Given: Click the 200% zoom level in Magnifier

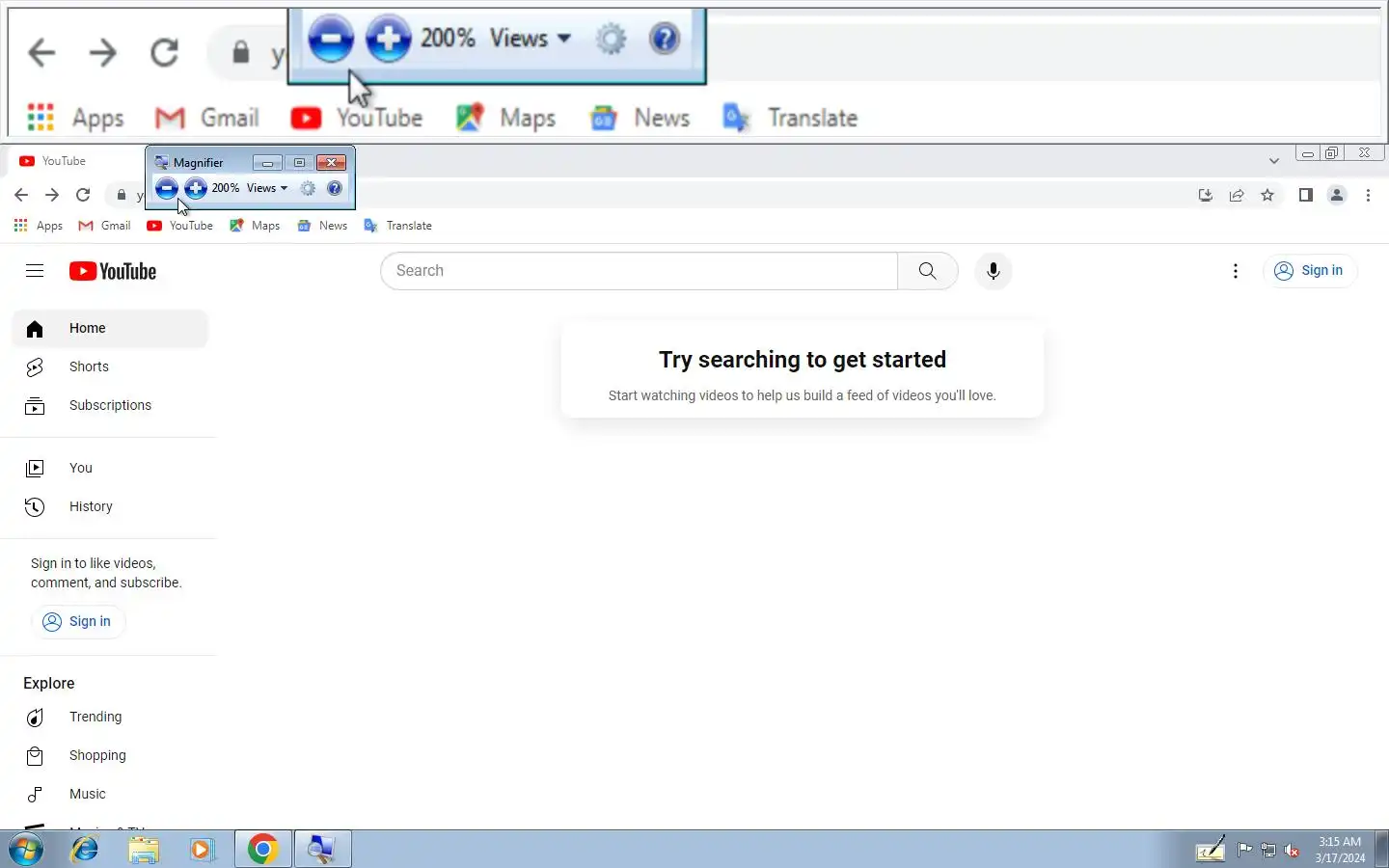Looking at the screenshot, I should [226, 188].
